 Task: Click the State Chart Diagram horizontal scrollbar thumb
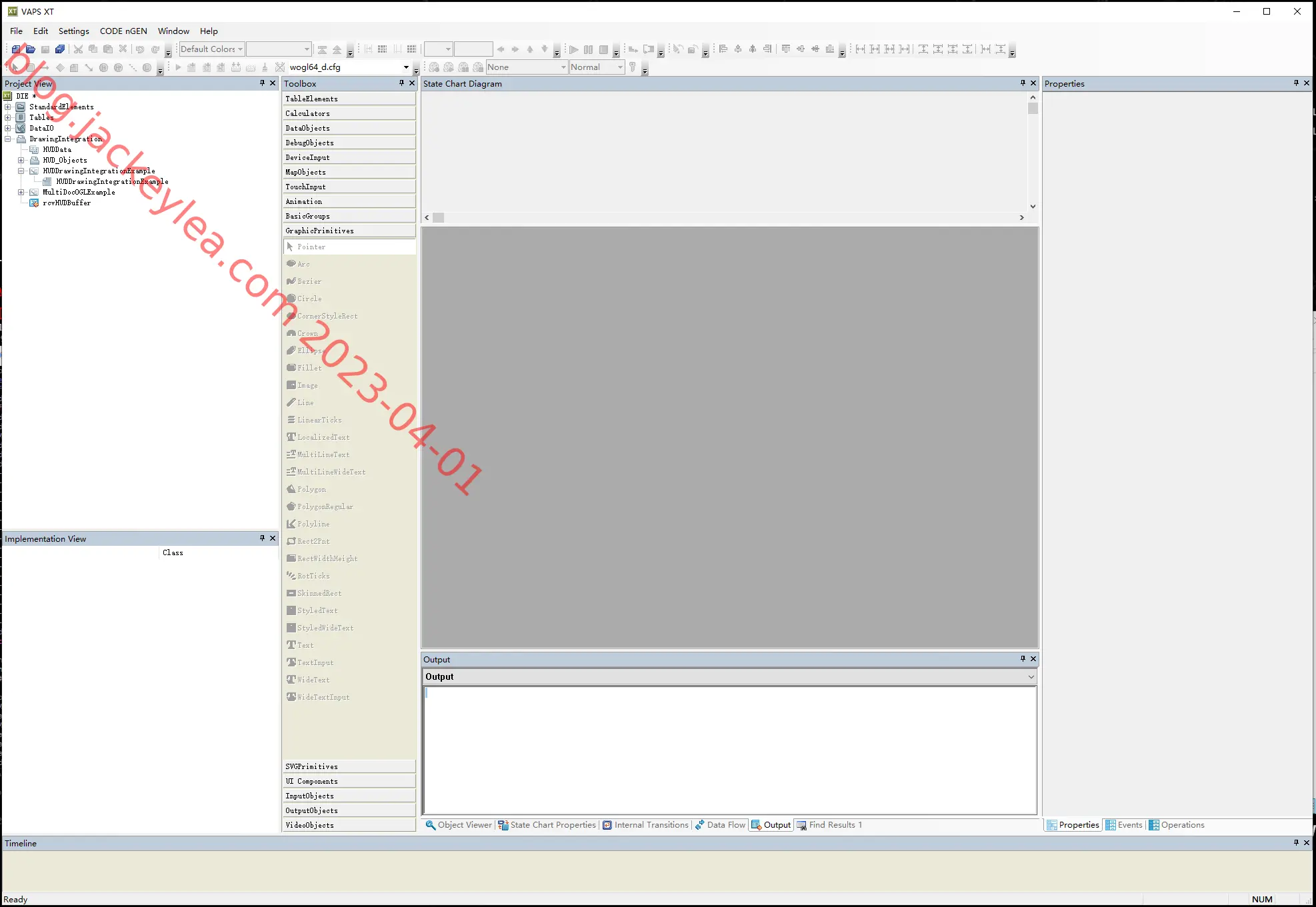pos(439,218)
